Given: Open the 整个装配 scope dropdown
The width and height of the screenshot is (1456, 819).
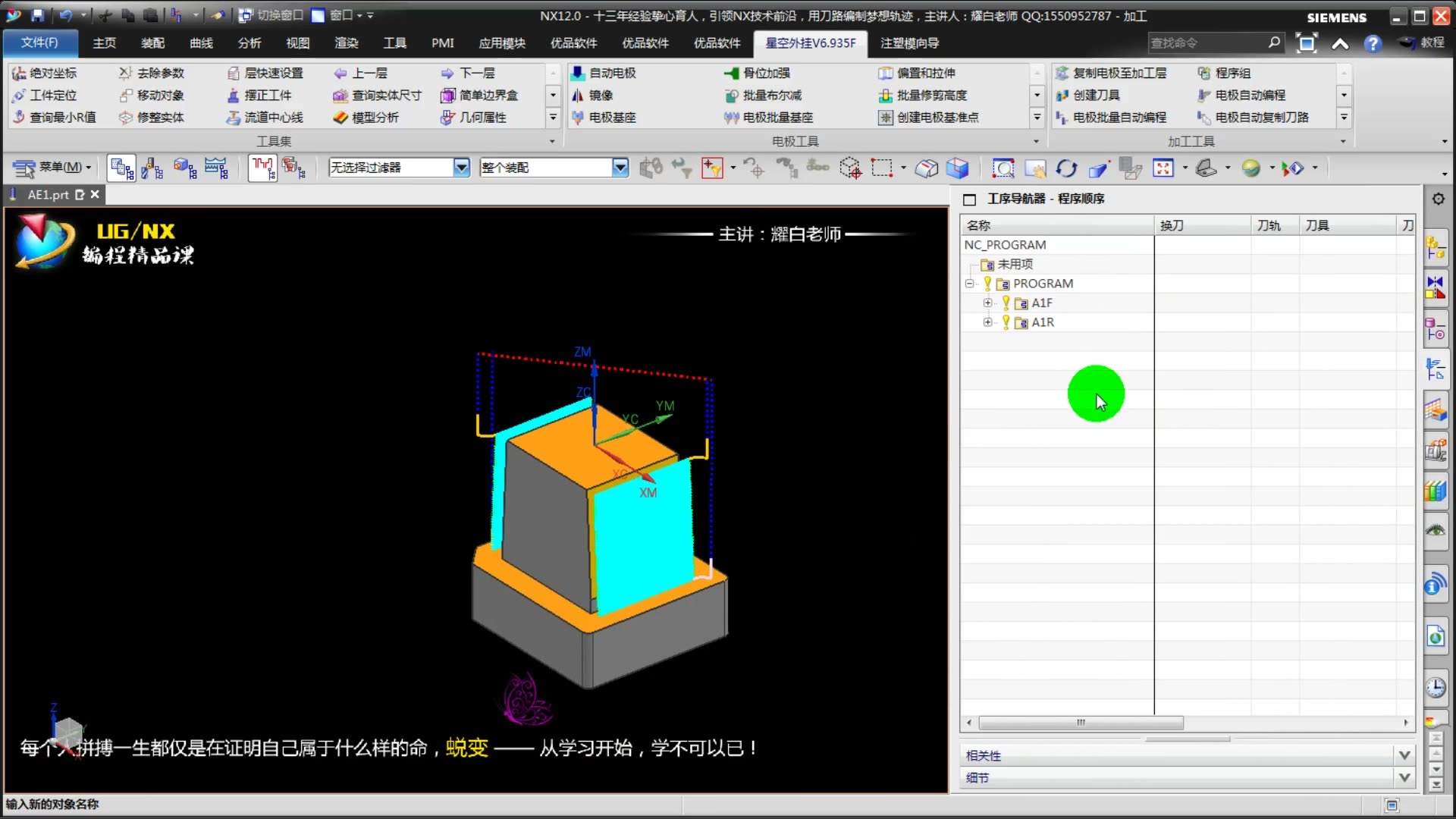Looking at the screenshot, I should coord(620,168).
